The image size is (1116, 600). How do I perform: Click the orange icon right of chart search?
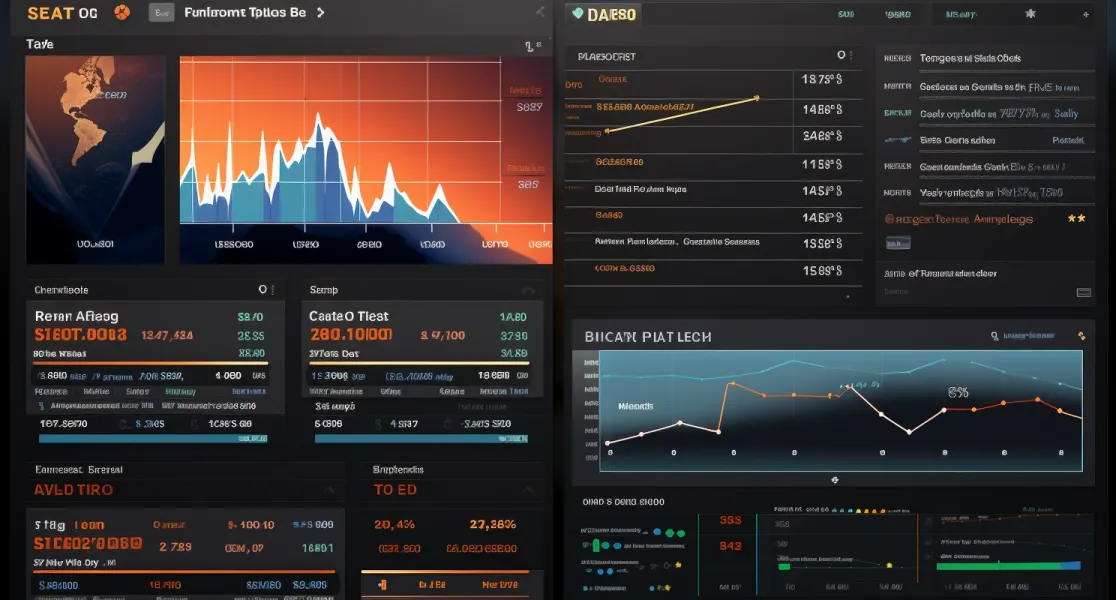[1081, 336]
